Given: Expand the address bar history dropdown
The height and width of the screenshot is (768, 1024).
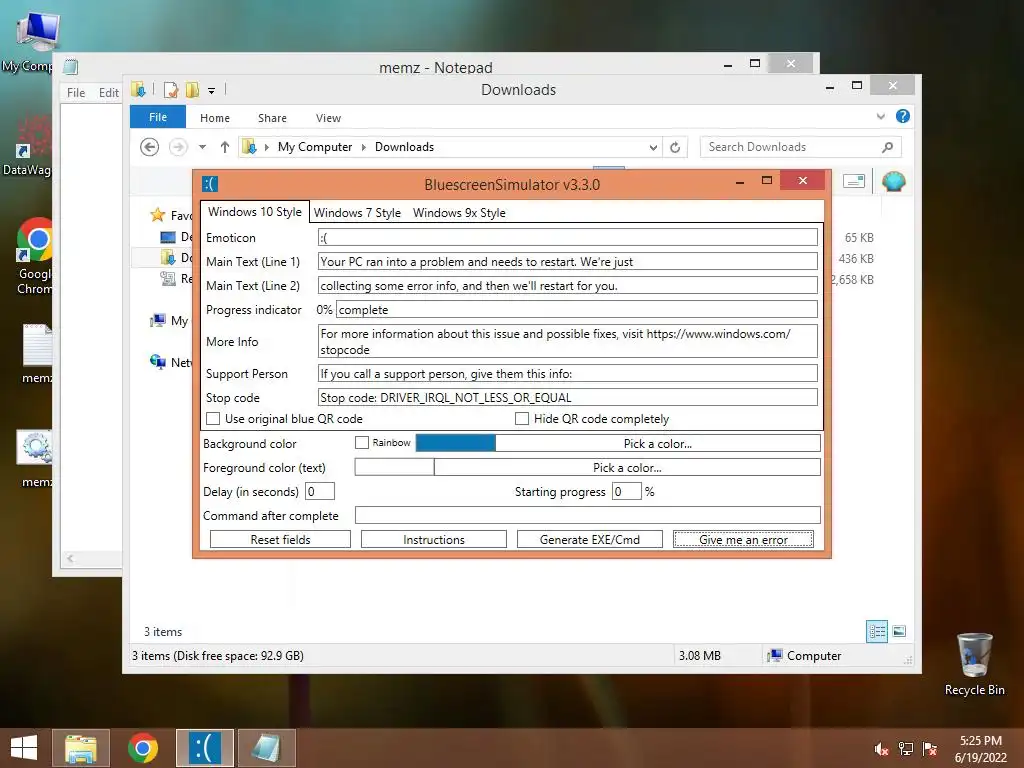Looking at the screenshot, I should [x=652, y=148].
